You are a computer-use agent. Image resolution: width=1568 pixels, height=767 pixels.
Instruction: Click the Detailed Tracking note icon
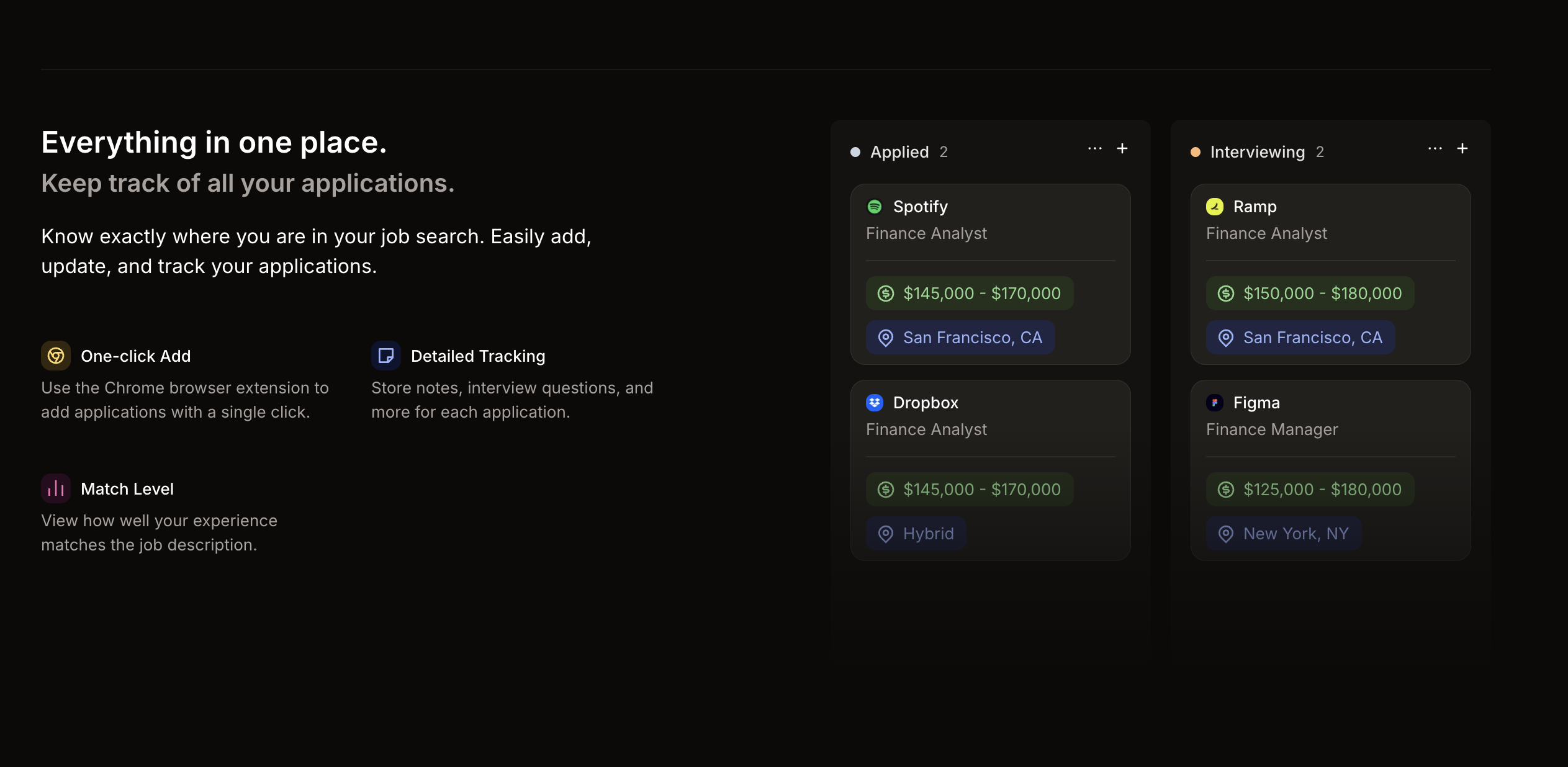point(385,356)
